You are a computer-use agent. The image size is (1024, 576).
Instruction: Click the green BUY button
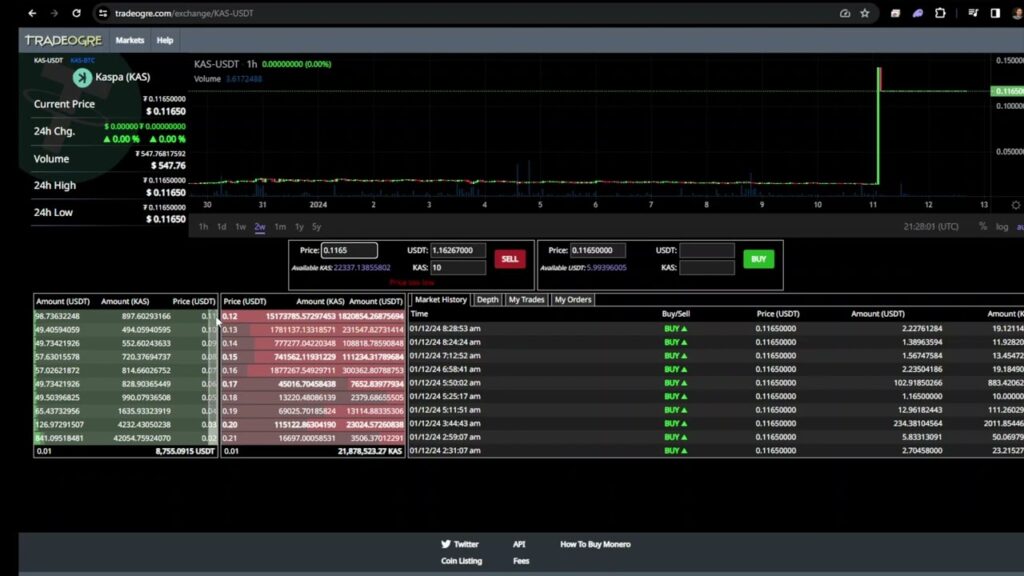[x=758, y=259]
